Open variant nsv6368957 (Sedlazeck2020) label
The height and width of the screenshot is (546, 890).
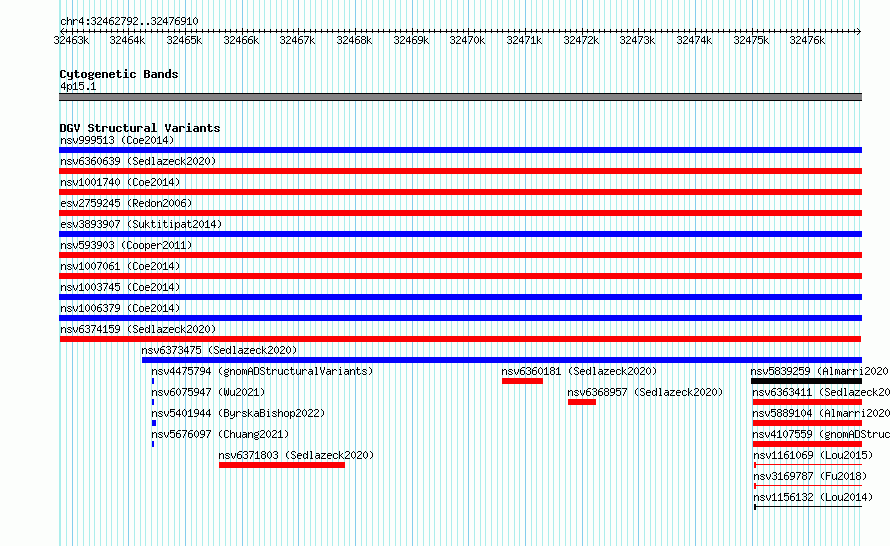point(645,392)
